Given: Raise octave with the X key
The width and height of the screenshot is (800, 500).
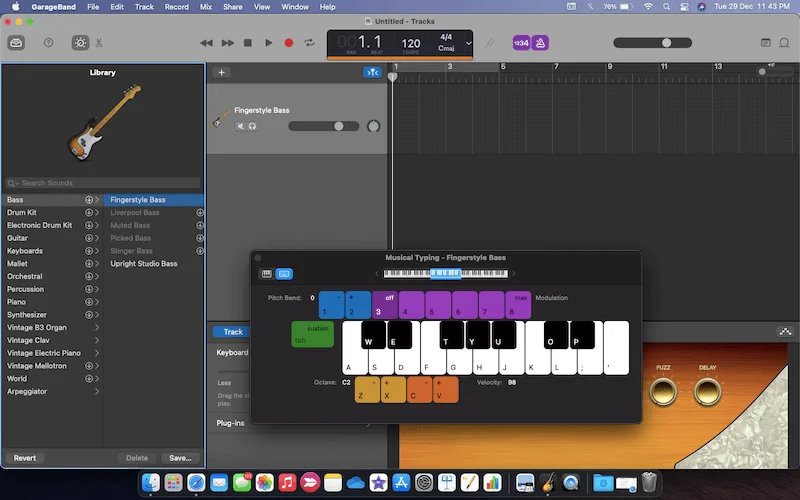Looking at the screenshot, I should pyautogui.click(x=393, y=390).
